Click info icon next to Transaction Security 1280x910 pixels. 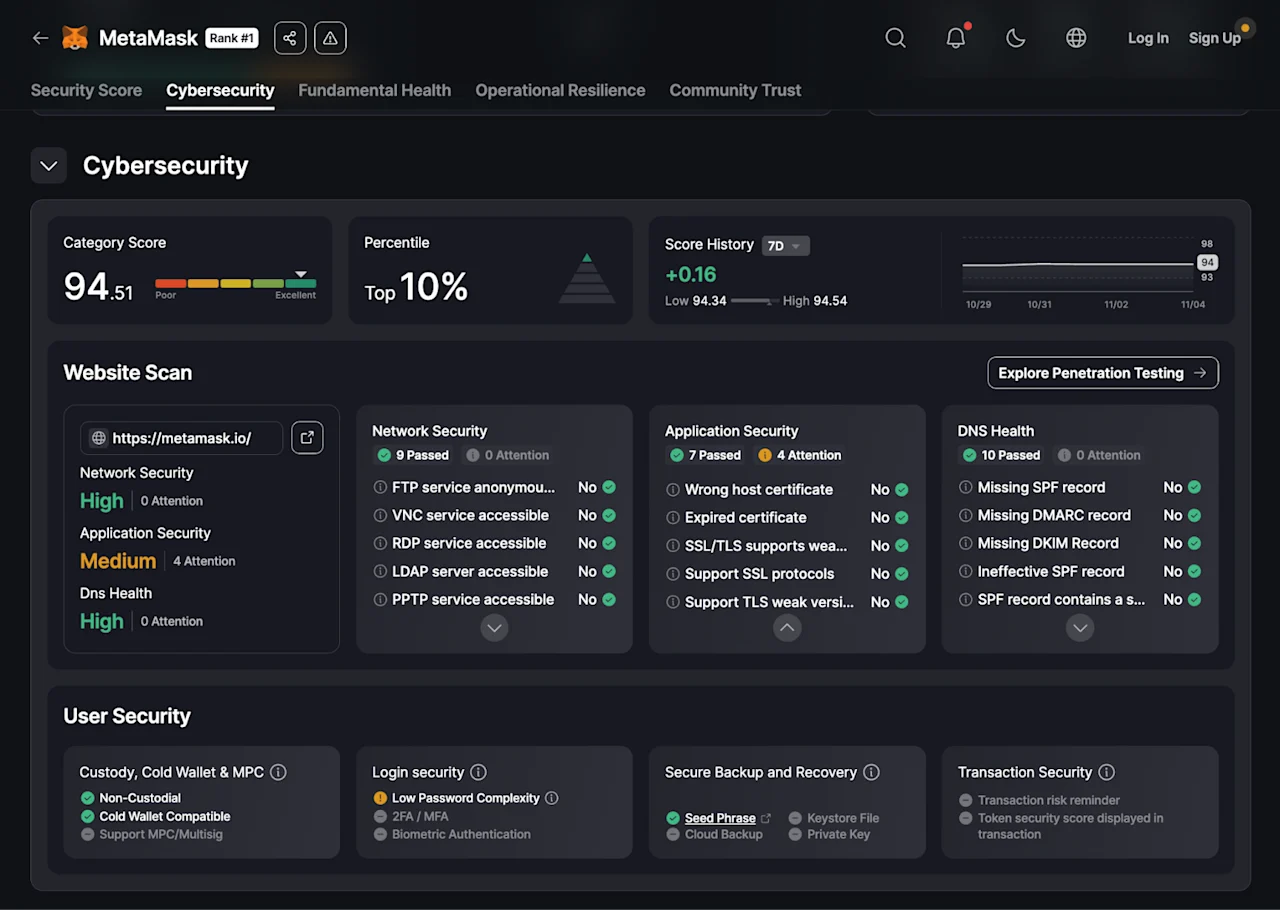pos(1107,772)
